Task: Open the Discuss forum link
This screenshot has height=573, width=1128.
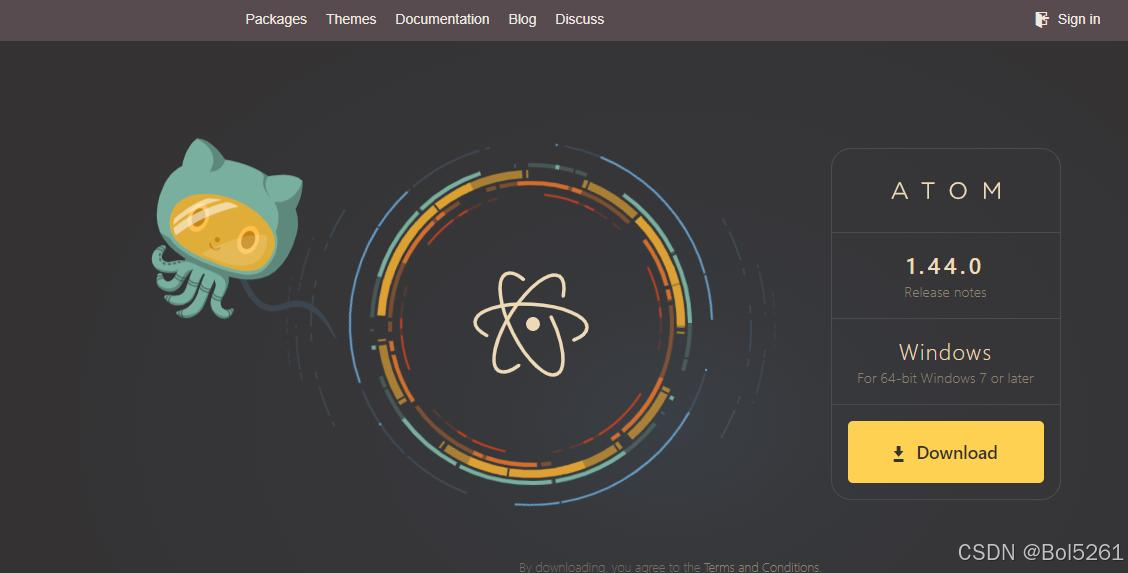Action: (580, 19)
